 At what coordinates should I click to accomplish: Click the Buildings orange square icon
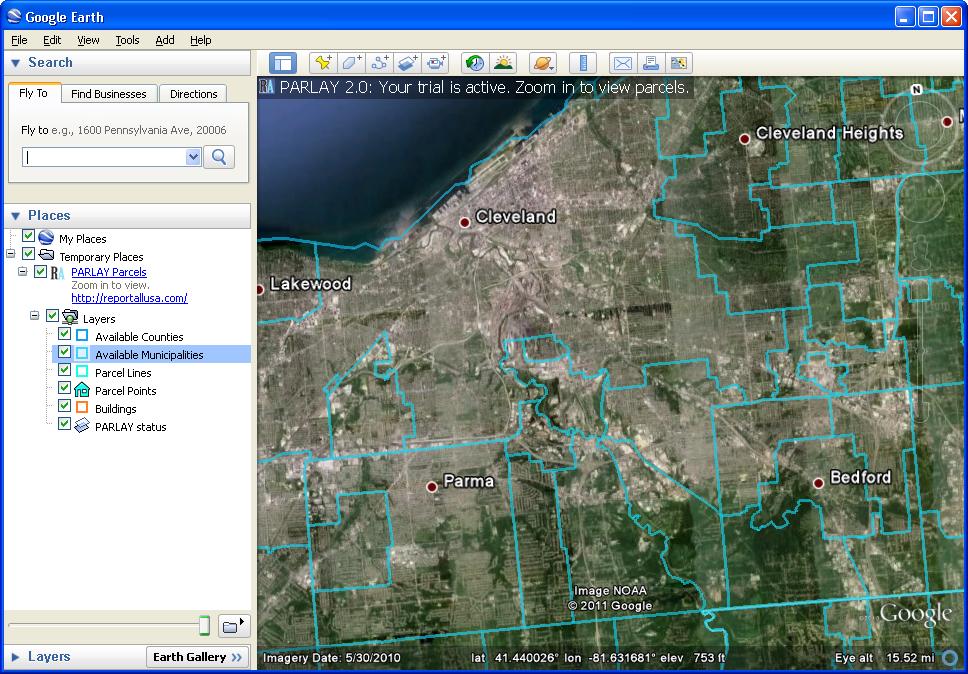(81, 407)
